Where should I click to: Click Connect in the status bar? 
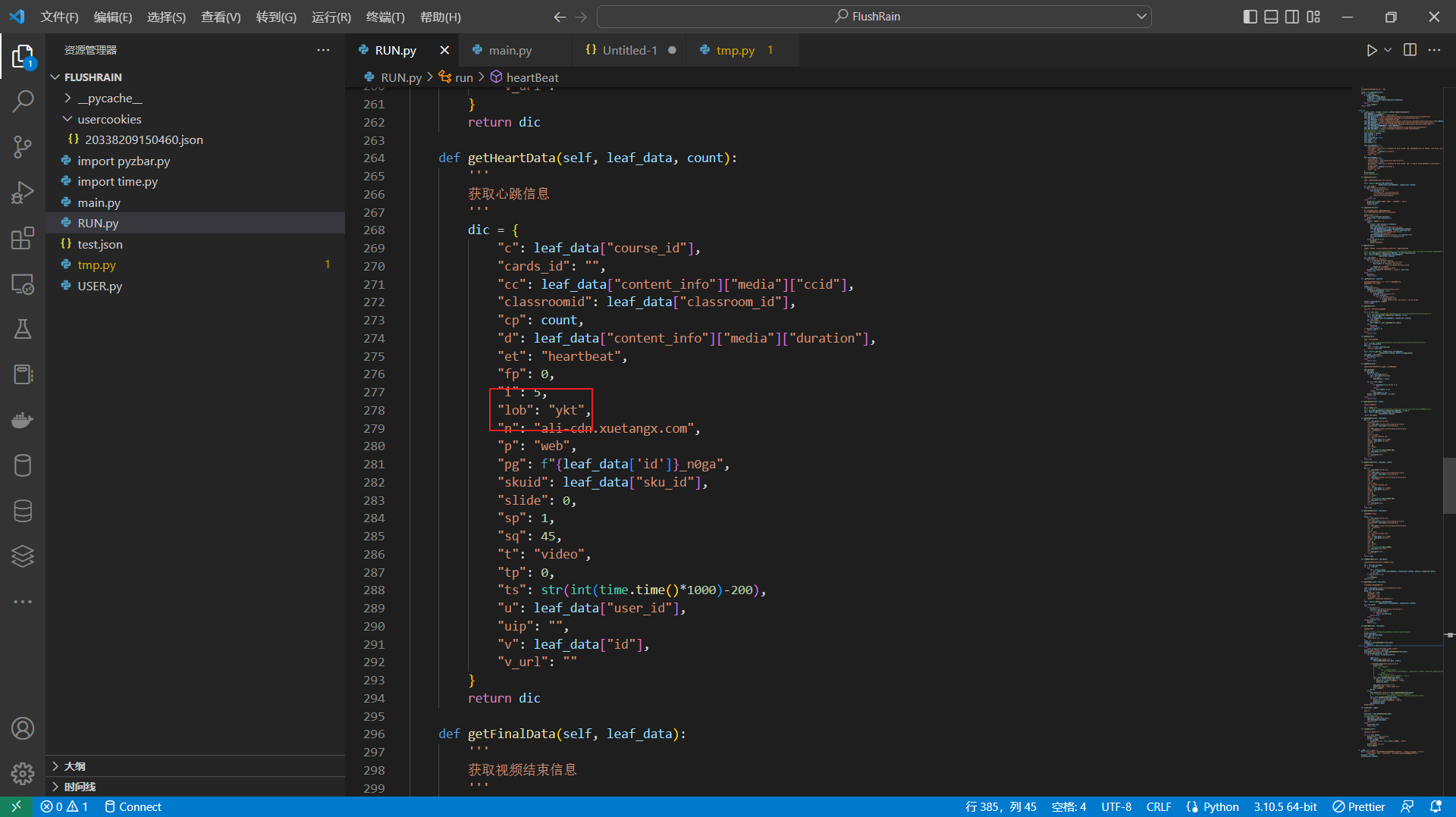133,806
